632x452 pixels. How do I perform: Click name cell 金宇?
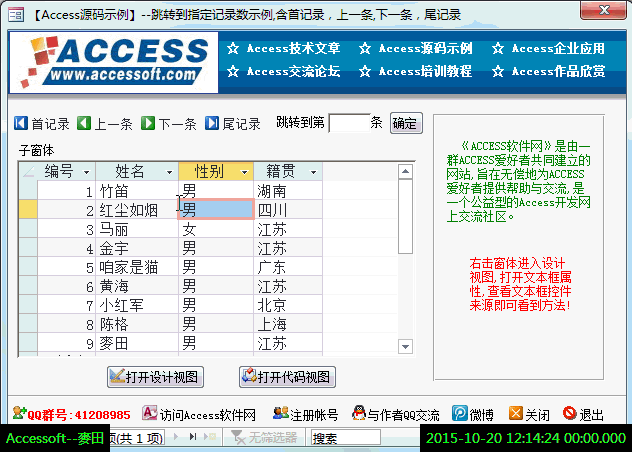(x=137, y=248)
